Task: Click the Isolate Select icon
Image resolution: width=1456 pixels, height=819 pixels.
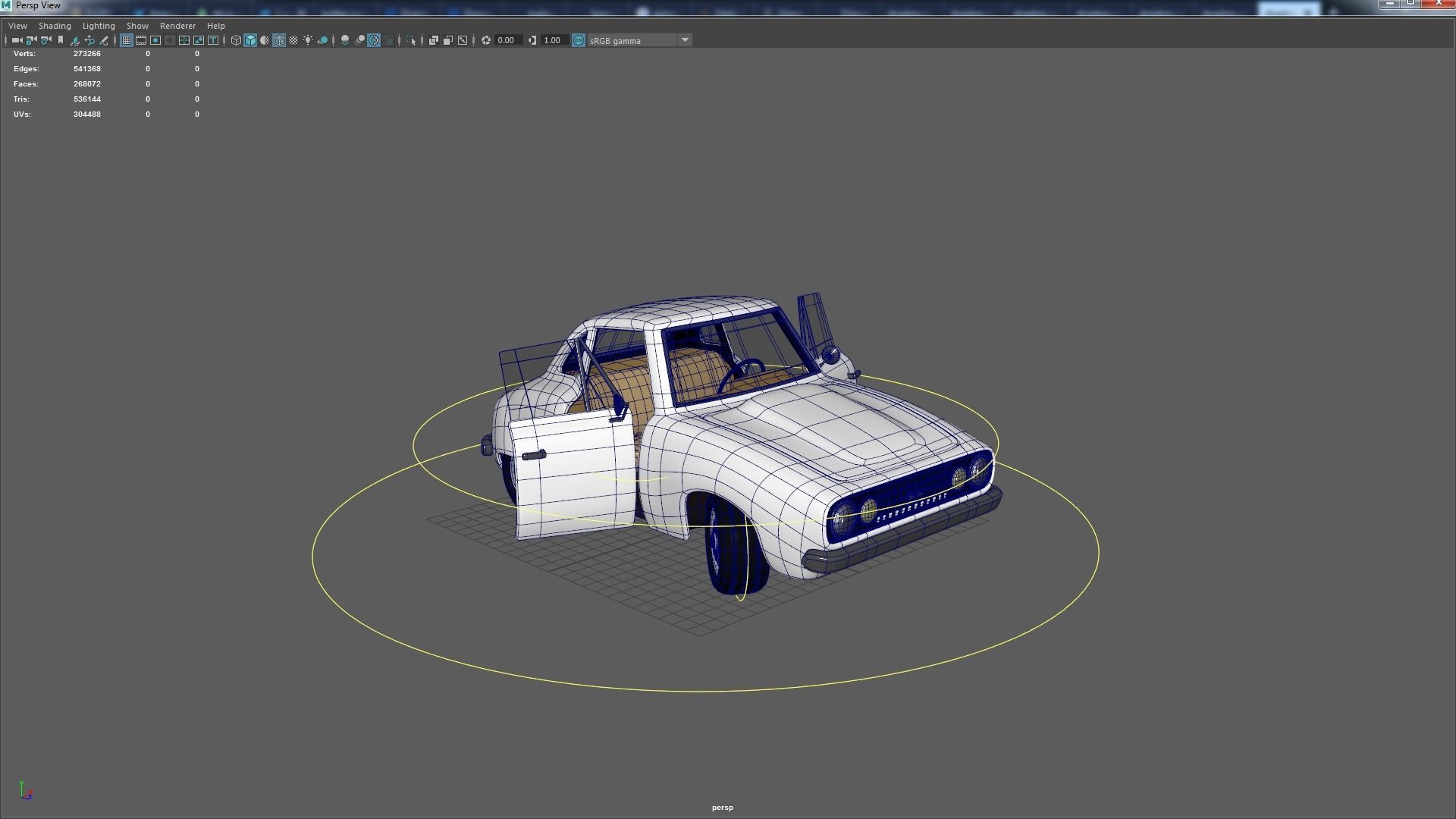Action: (x=411, y=40)
